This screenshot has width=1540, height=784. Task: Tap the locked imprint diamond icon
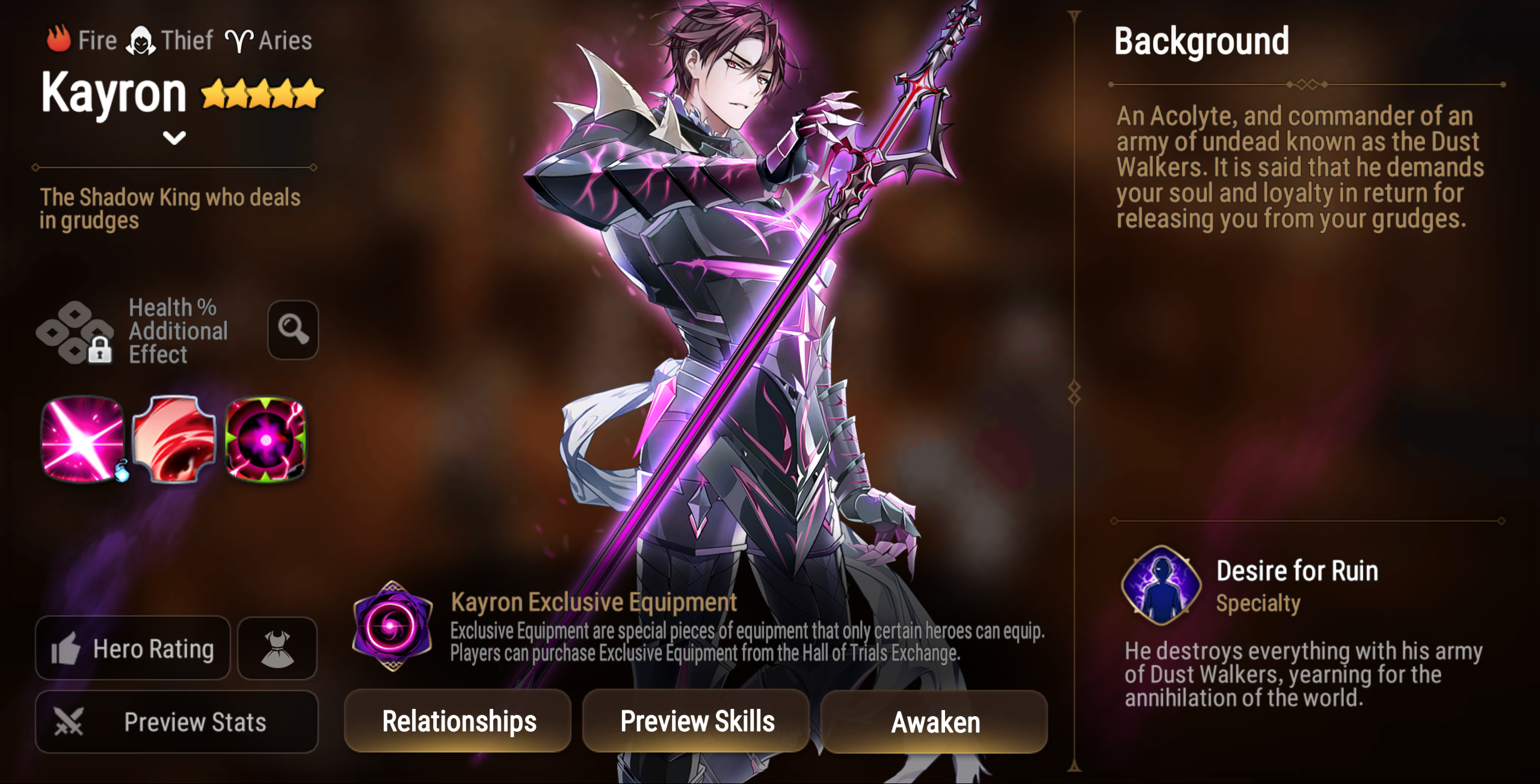click(75, 332)
